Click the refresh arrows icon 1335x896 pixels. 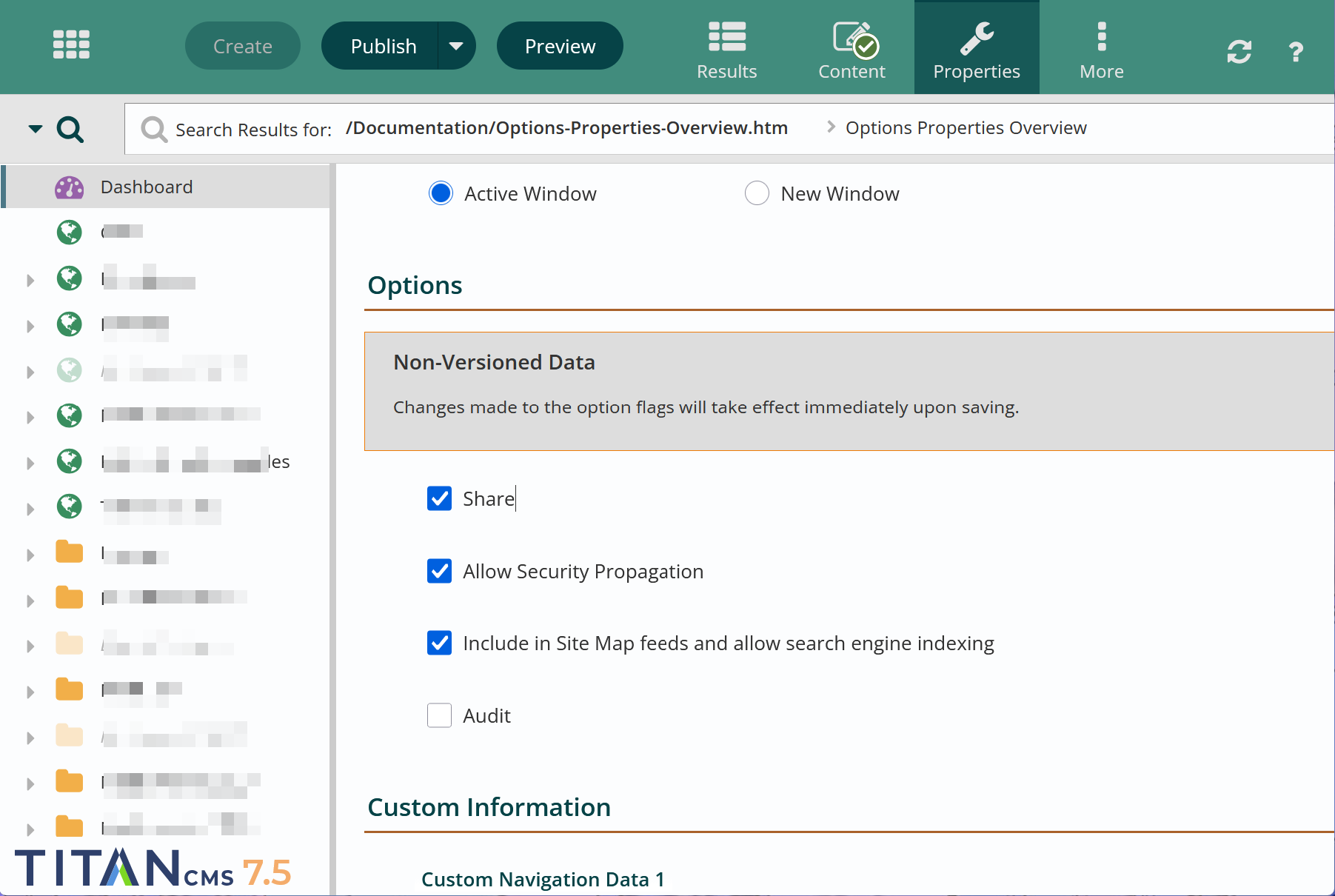click(1239, 52)
